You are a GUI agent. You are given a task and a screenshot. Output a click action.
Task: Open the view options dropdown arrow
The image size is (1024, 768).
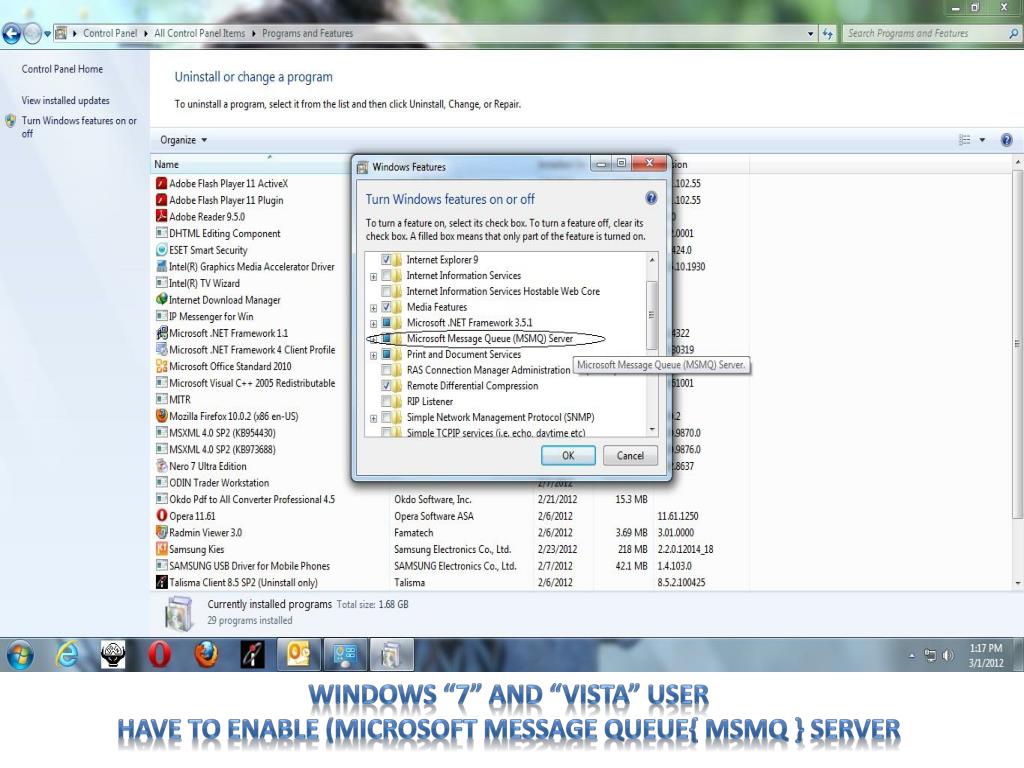pyautogui.click(x=982, y=140)
